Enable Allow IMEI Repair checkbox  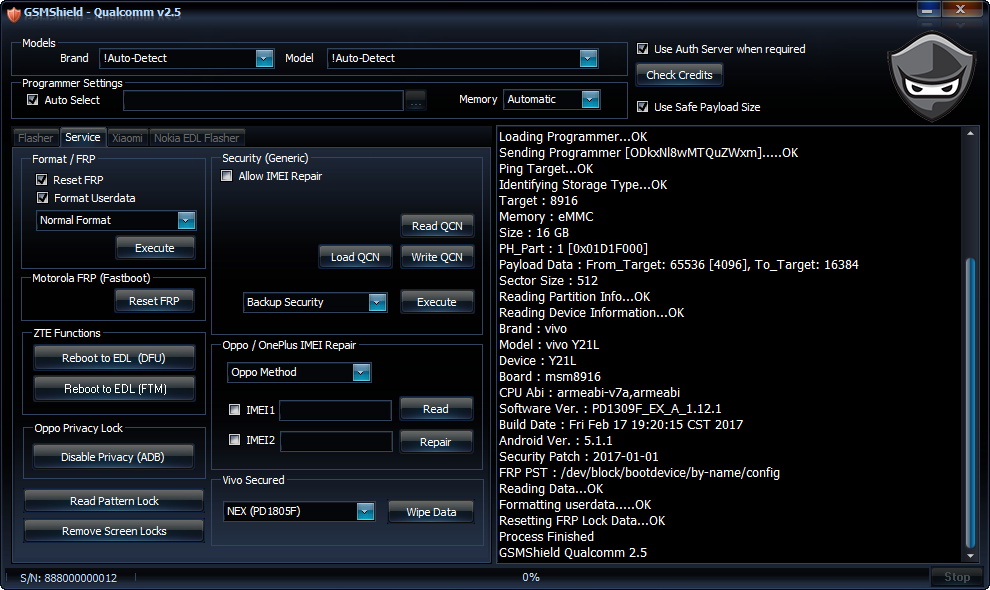[227, 176]
